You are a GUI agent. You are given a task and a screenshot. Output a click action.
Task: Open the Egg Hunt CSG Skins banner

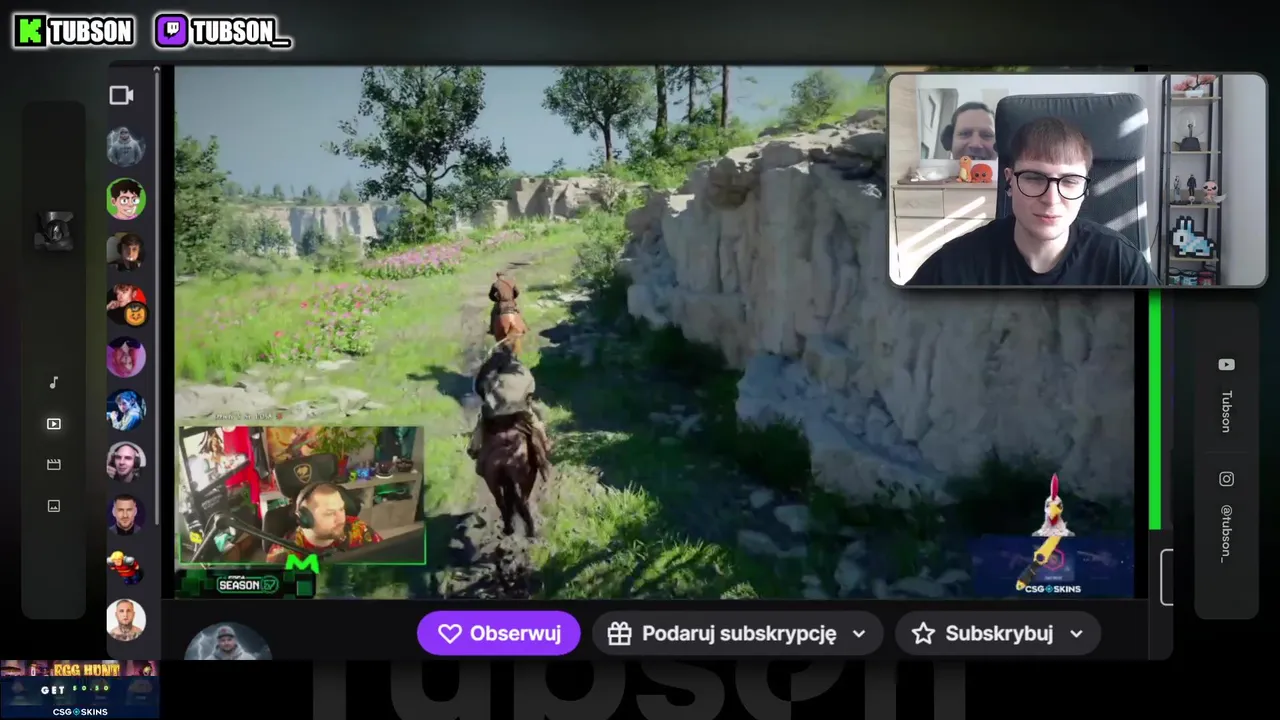79,689
